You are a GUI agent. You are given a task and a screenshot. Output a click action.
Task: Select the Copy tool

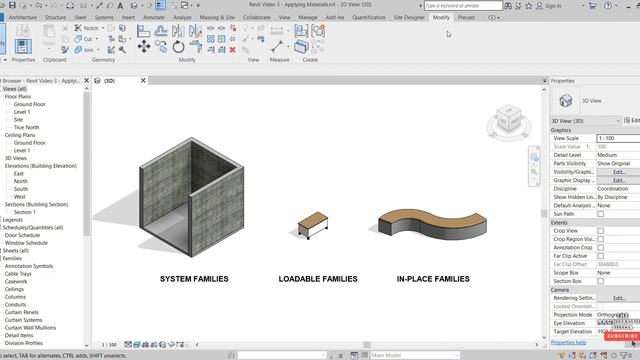click(x=161, y=47)
